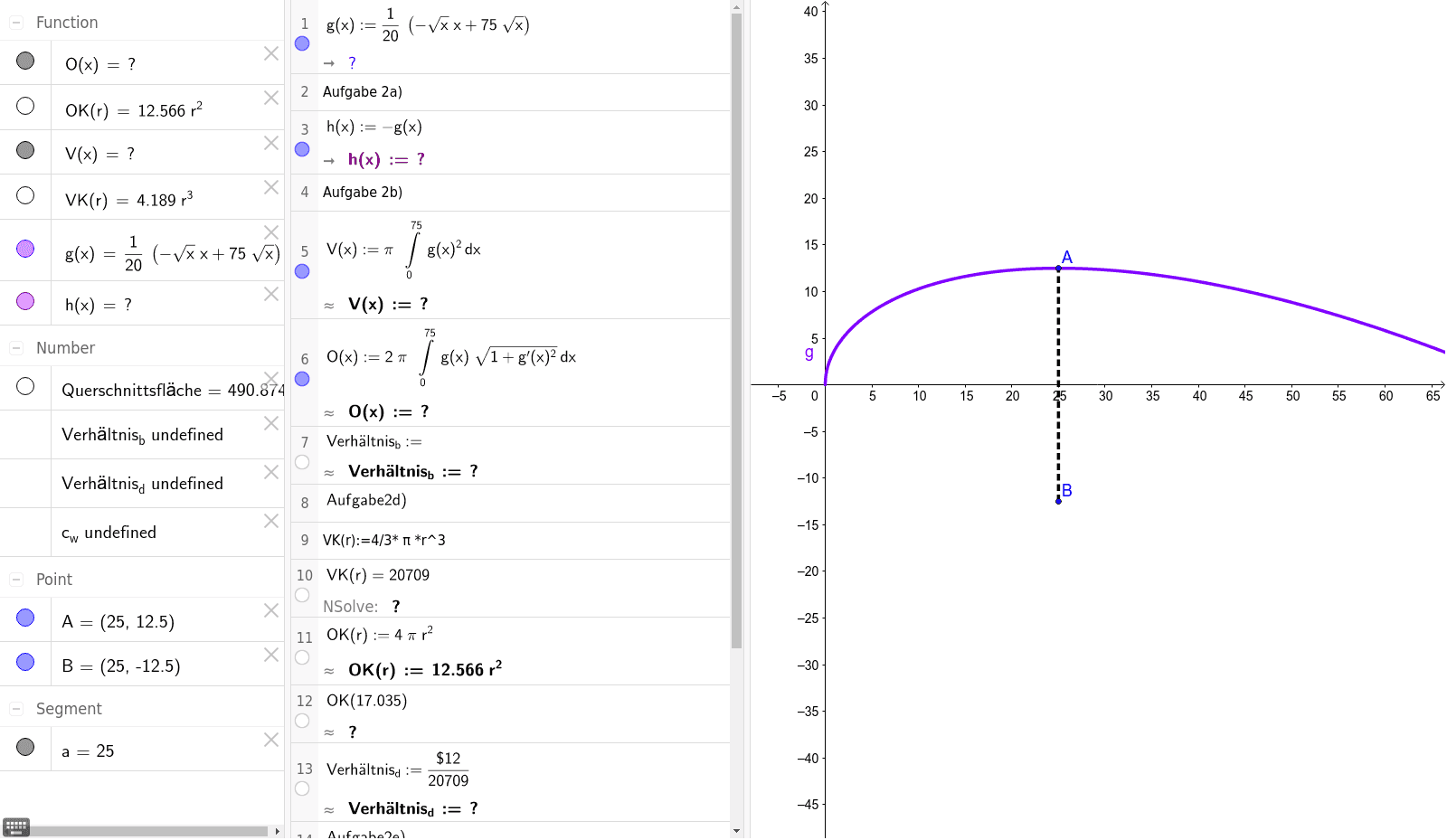The width and height of the screenshot is (1447, 840).
Task: Select point A on the graph
Action: (1058, 269)
